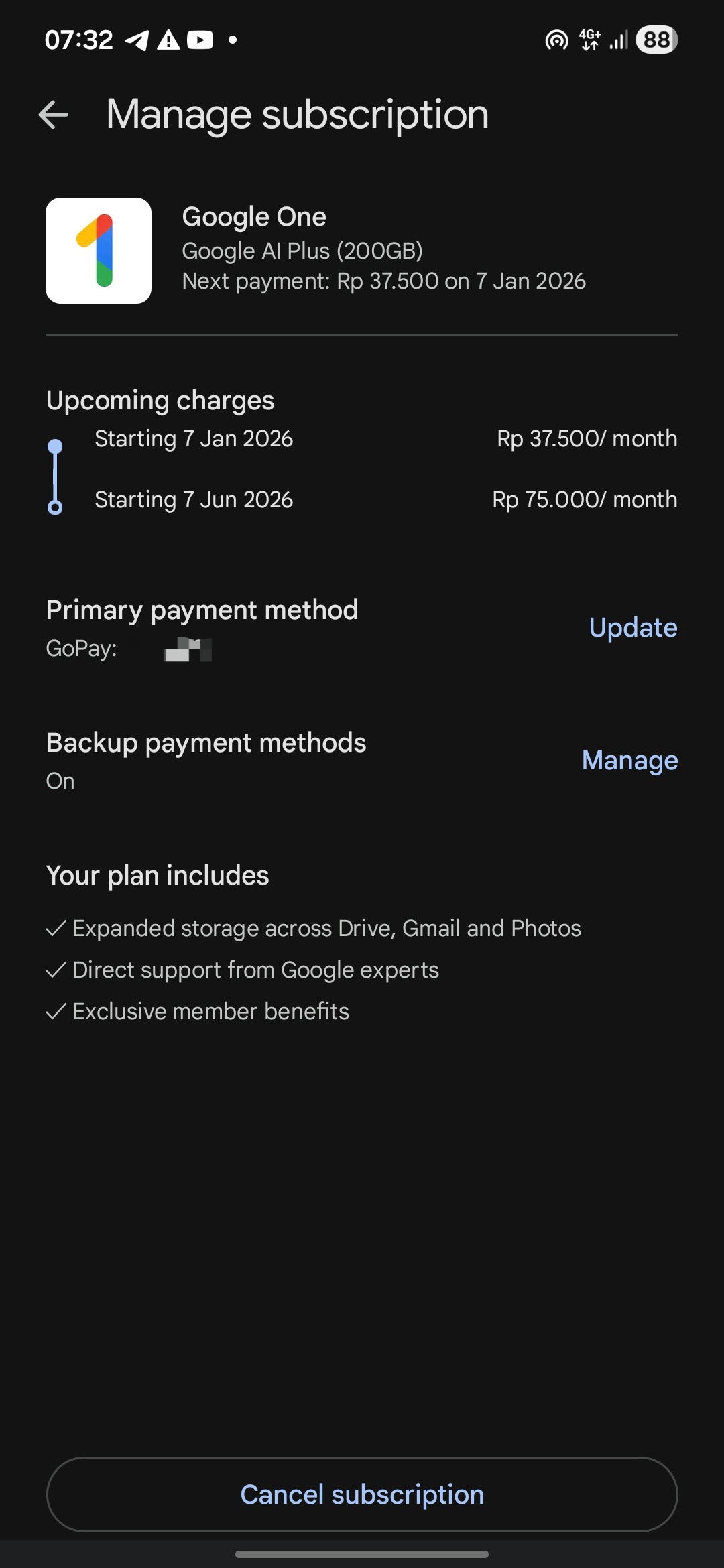The height and width of the screenshot is (1568, 724).
Task: Select the Starting 7 Jun 2026 charge
Action: tap(361, 499)
